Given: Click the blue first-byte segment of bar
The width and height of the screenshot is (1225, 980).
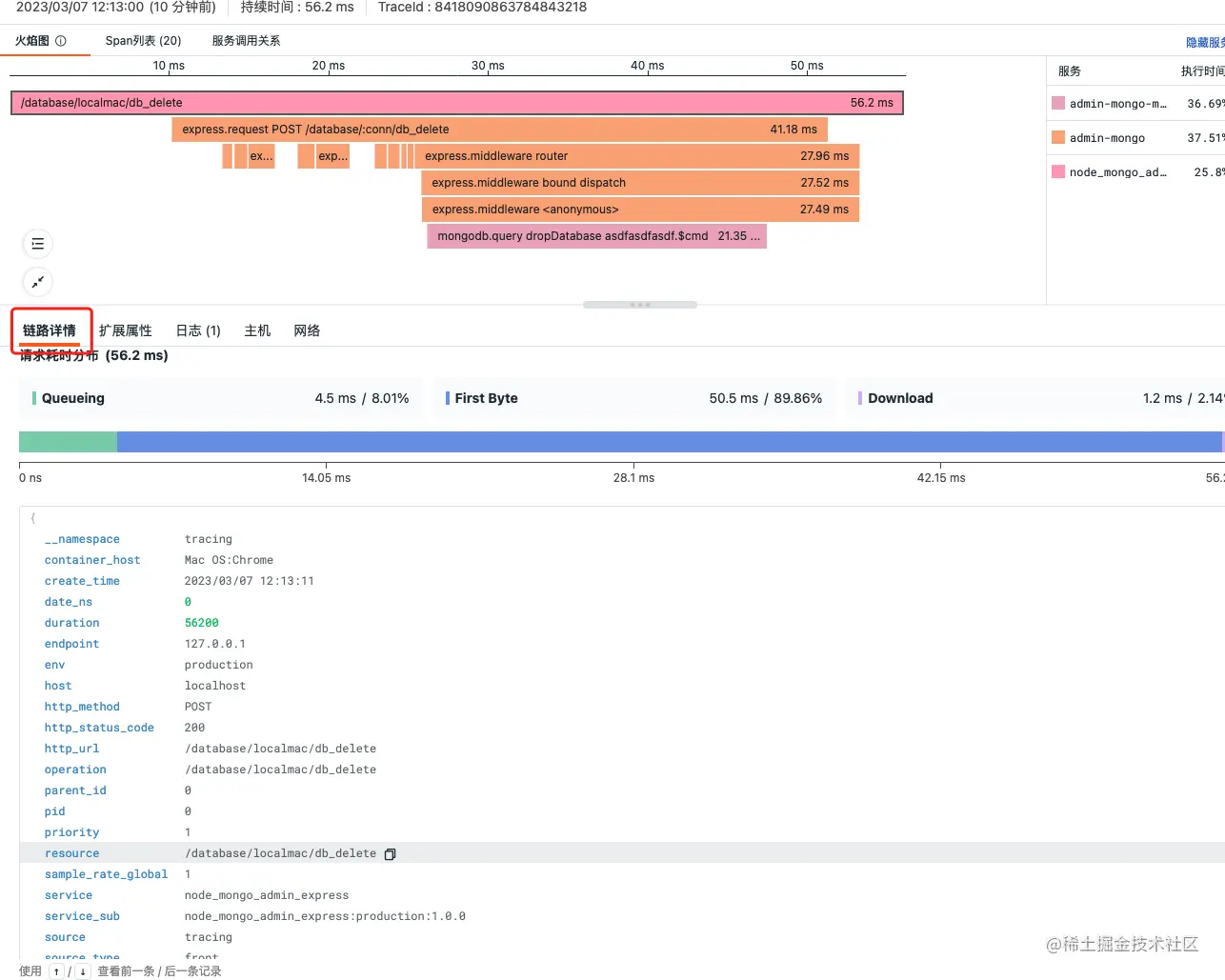Looking at the screenshot, I should 669,442.
